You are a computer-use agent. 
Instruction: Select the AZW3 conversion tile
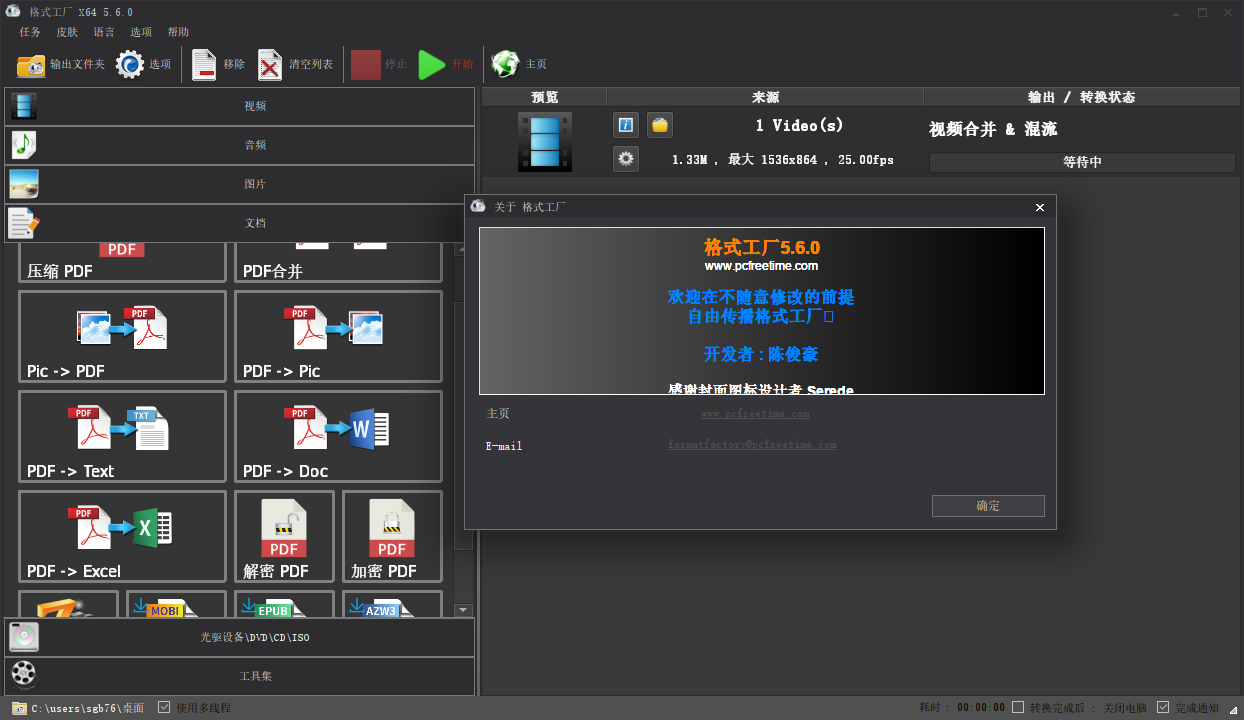coord(392,604)
